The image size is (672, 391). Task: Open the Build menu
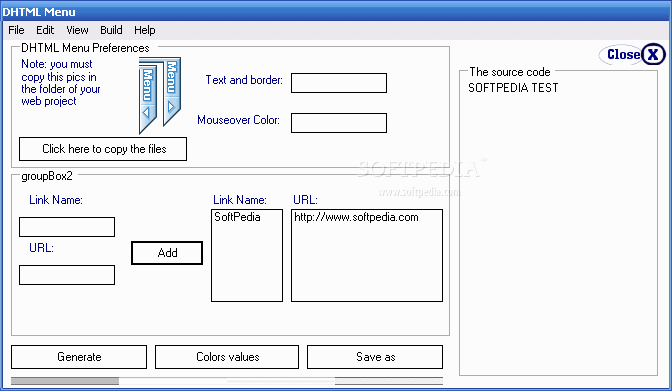pos(111,30)
